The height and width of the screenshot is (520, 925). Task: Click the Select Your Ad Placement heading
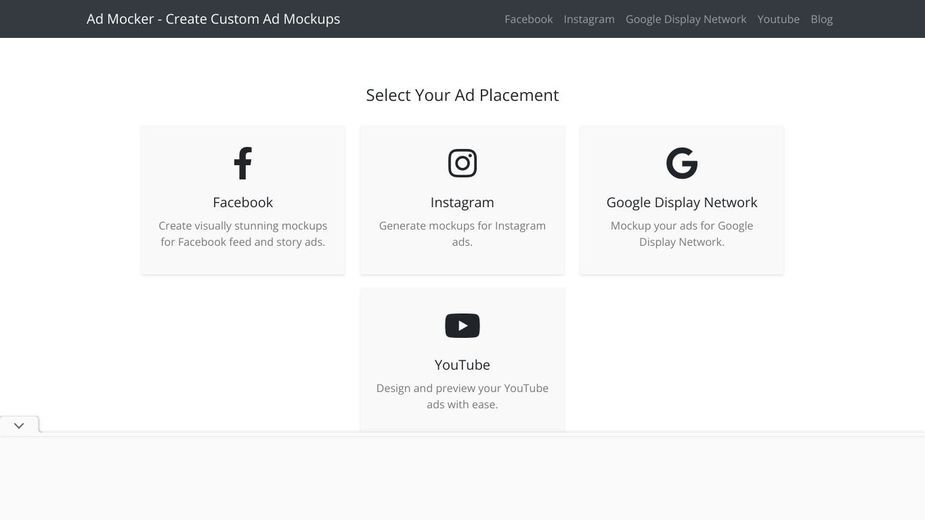click(462, 95)
